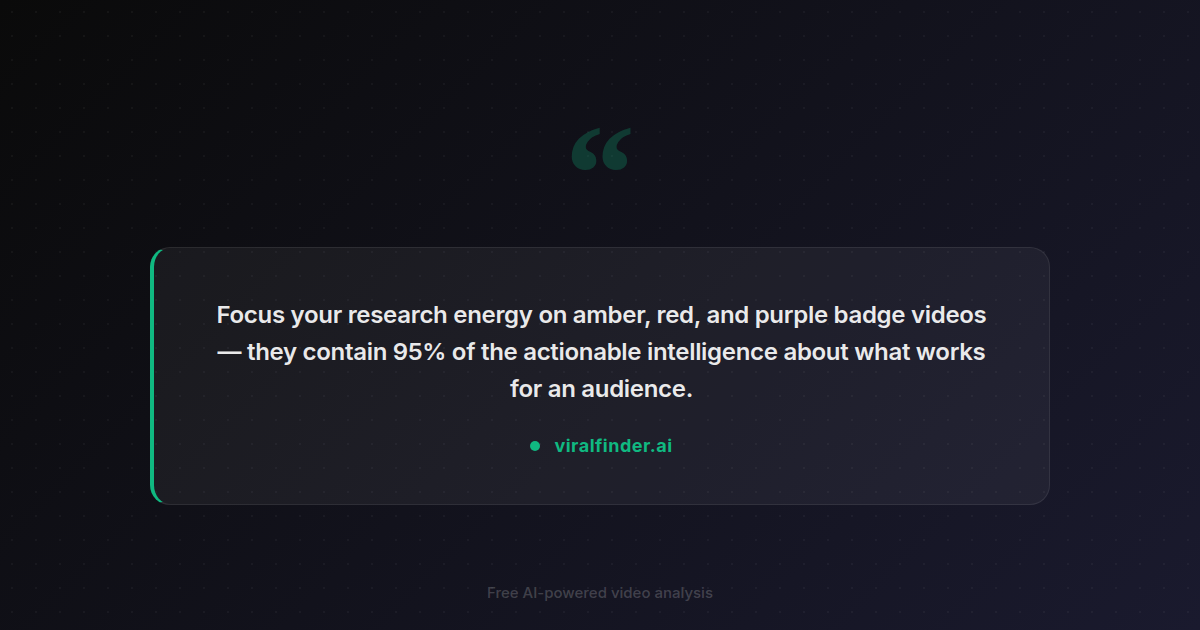Click the "Free AI-powered video analysis" footer text
This screenshot has height=630, width=1200.
tap(600, 593)
